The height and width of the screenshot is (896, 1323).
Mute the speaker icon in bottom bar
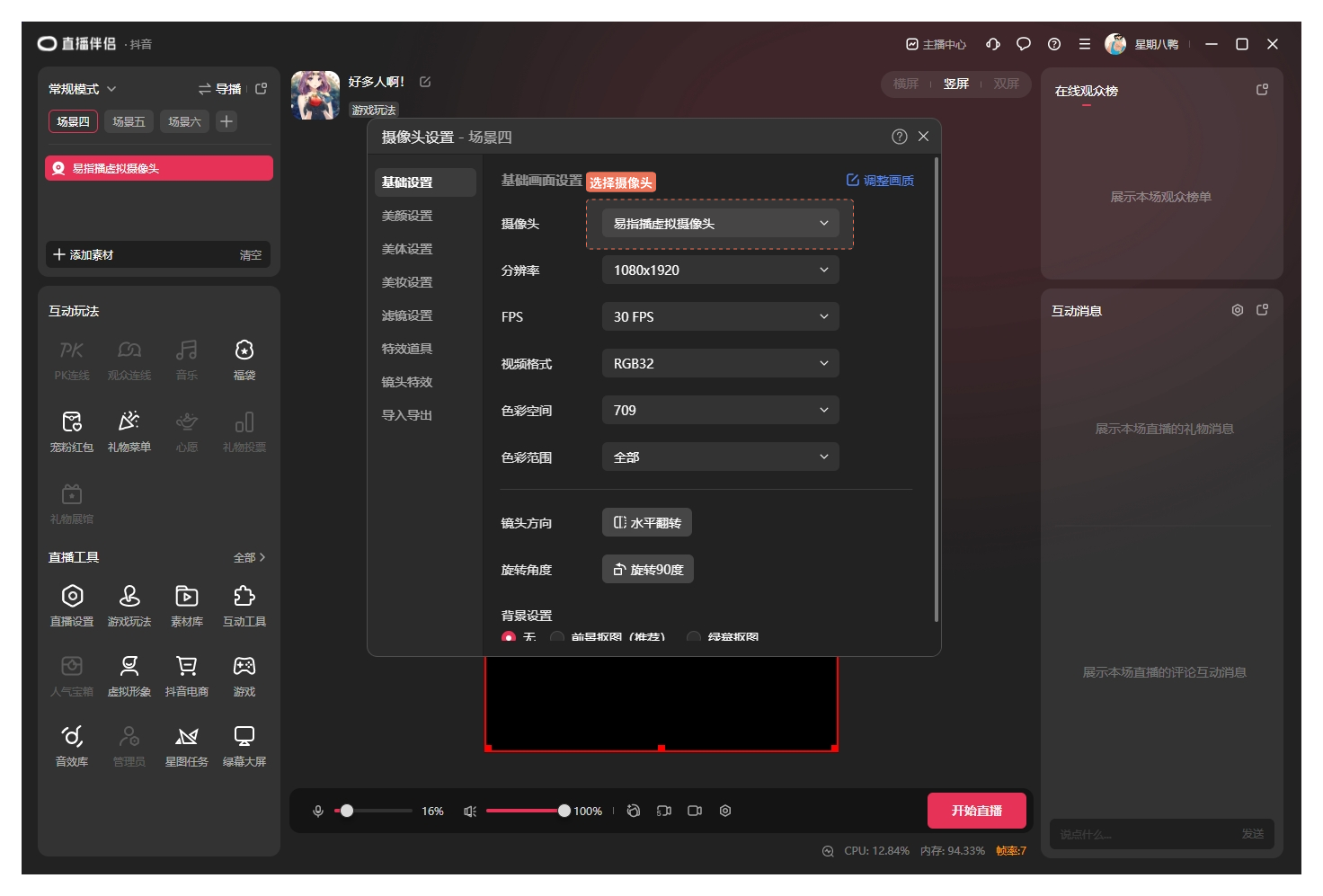(470, 812)
